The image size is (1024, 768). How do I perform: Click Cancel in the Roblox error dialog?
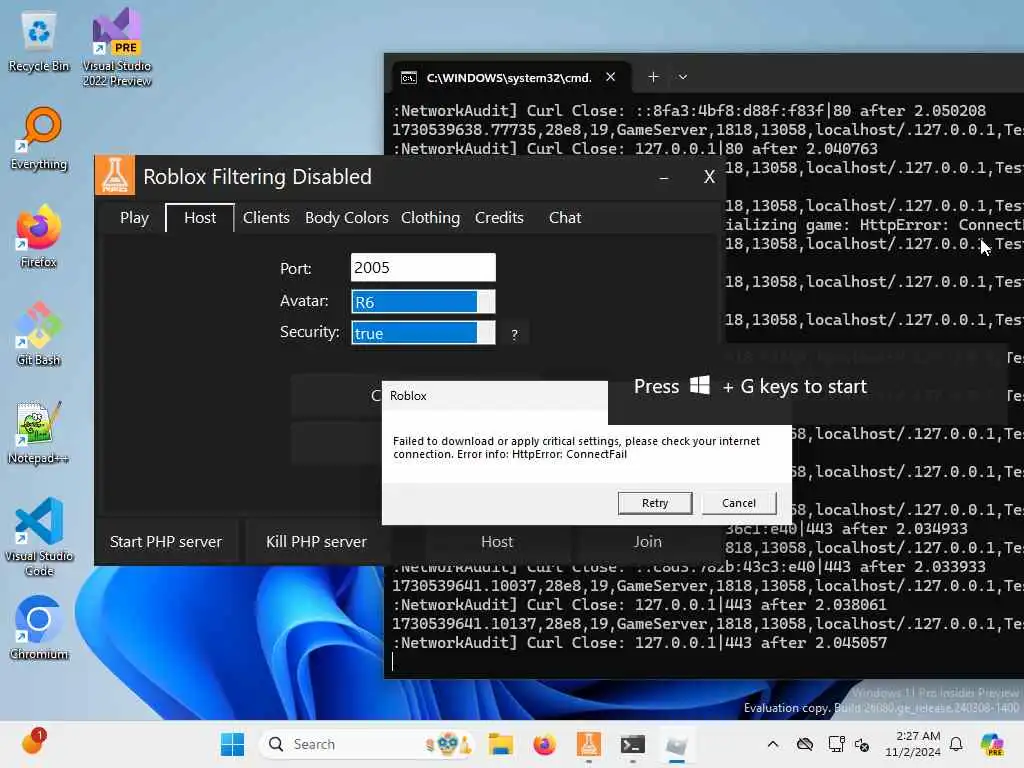pyautogui.click(x=739, y=503)
